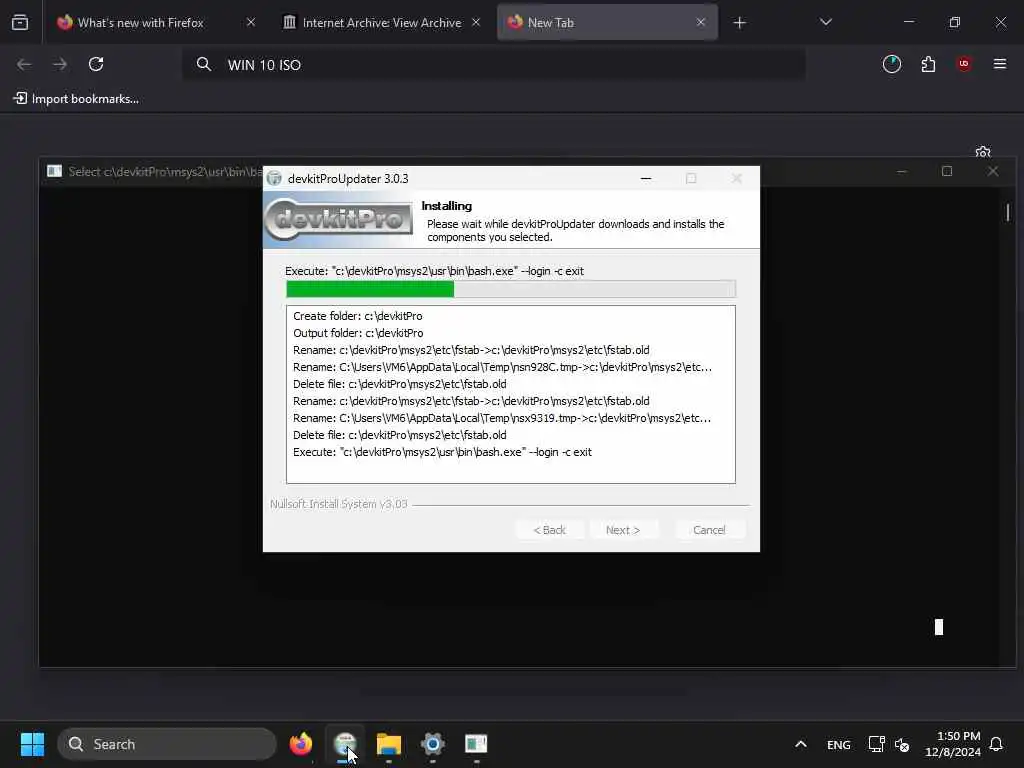Viewport: 1024px width, 768px height.
Task: Open Firefox from the taskbar
Action: click(301, 744)
